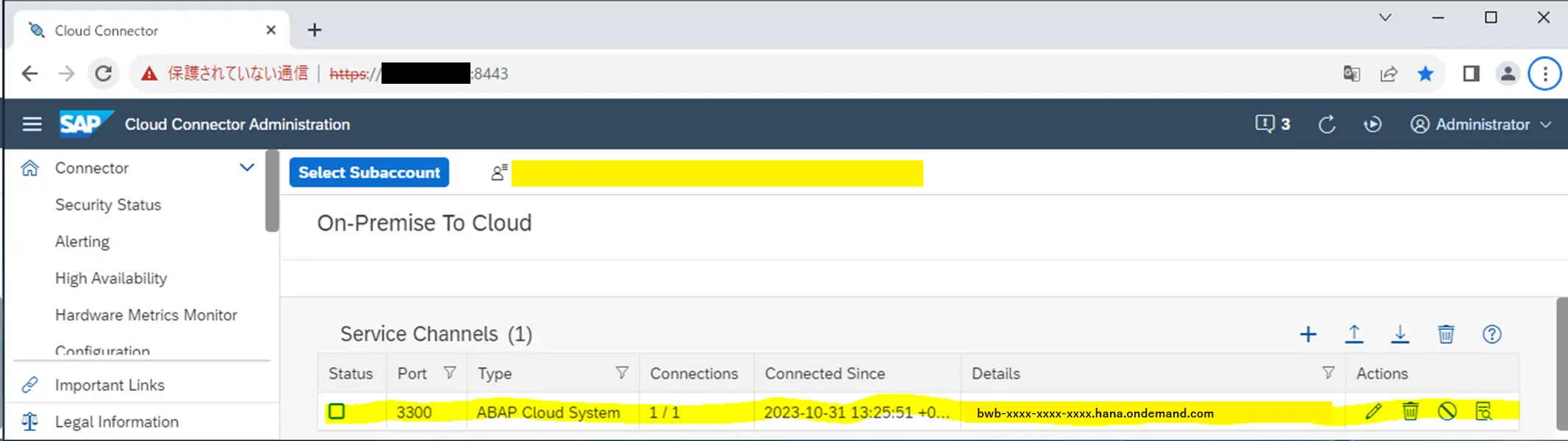
Task: Click the restart icon in header
Action: pyautogui.click(x=1372, y=124)
